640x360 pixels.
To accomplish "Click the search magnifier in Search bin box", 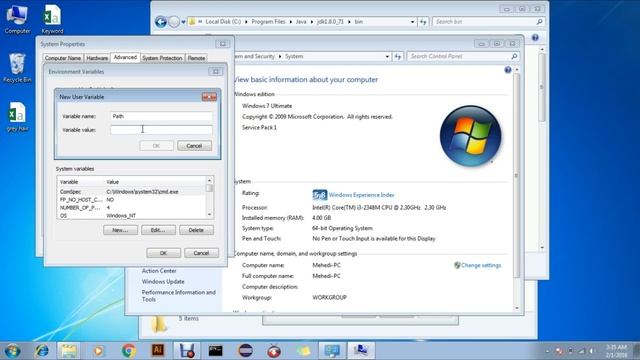I will [540, 22].
